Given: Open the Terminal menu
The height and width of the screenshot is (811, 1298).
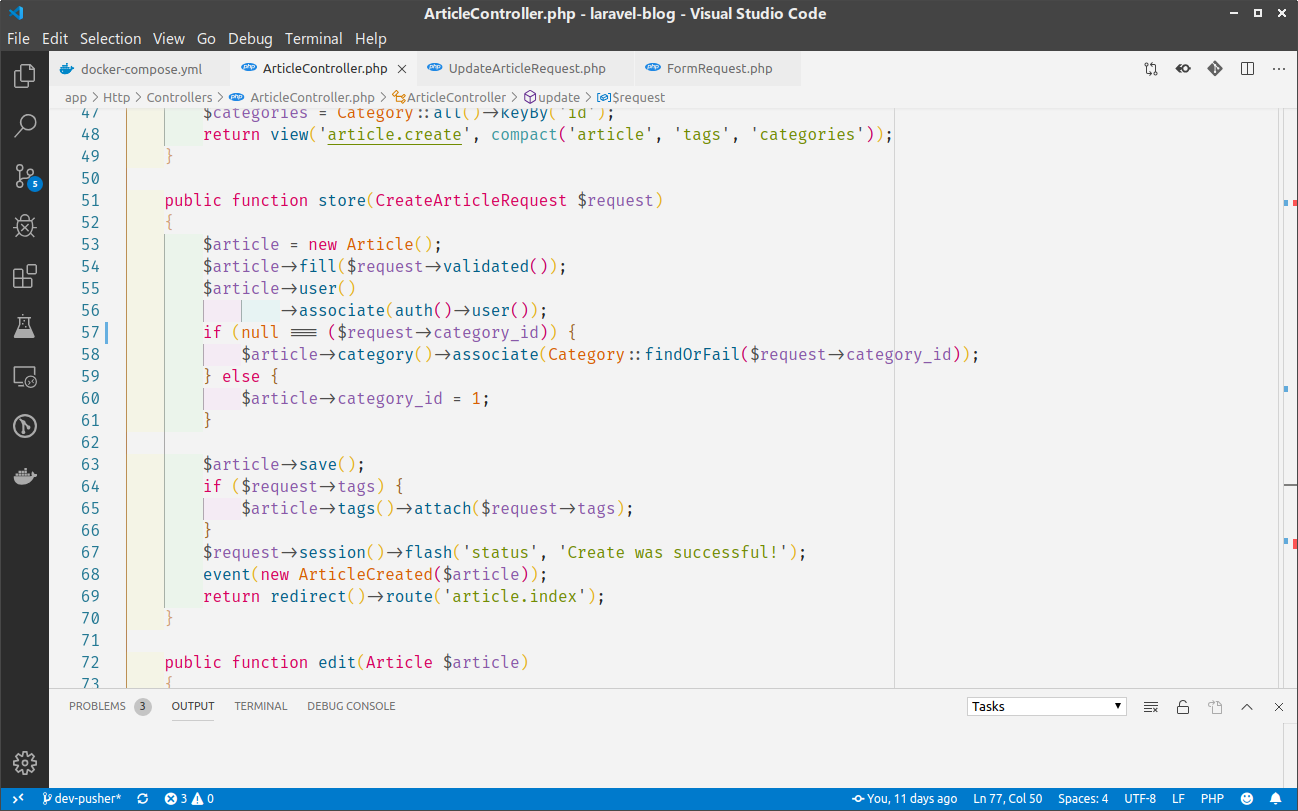Looking at the screenshot, I should point(313,39).
